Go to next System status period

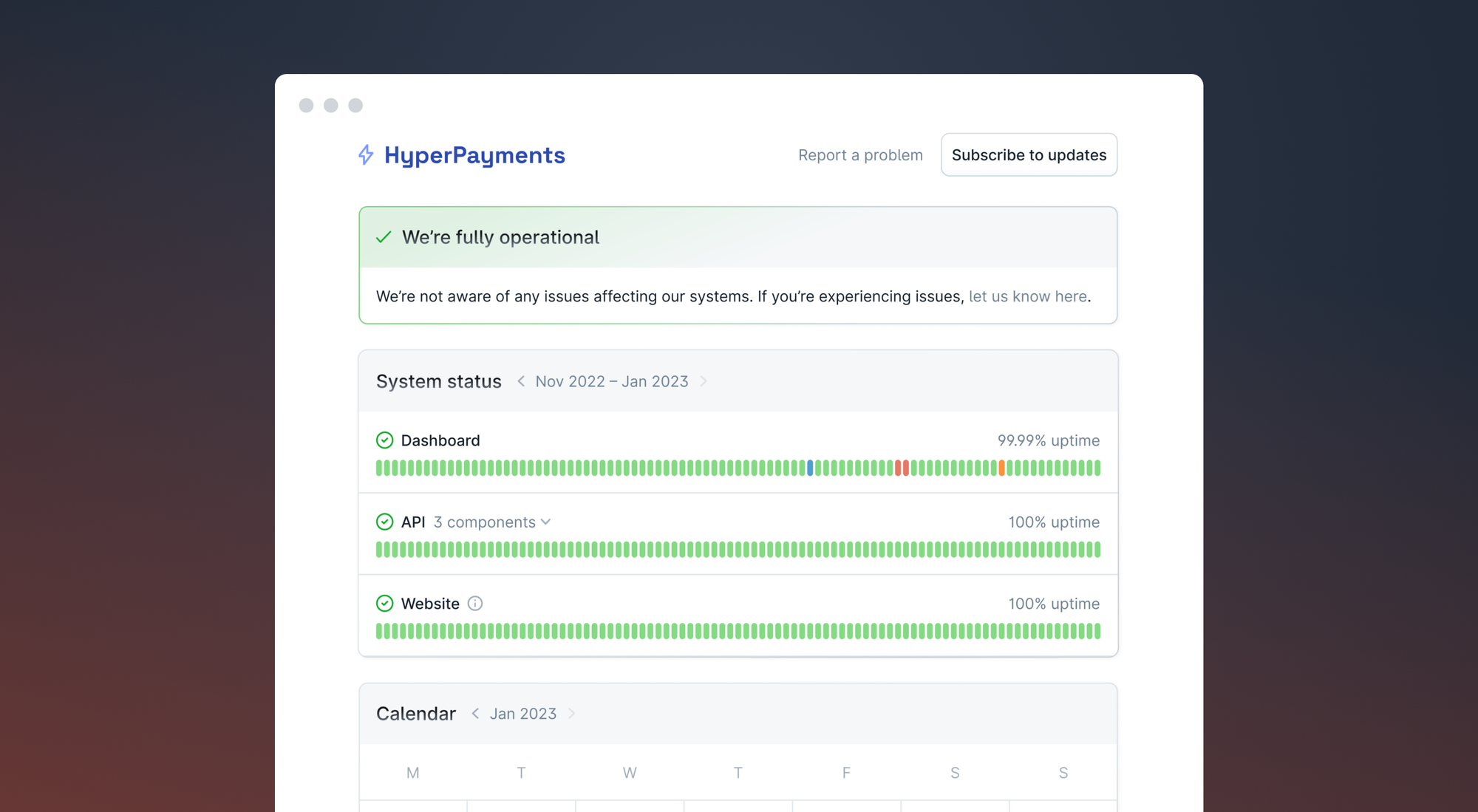click(x=704, y=381)
